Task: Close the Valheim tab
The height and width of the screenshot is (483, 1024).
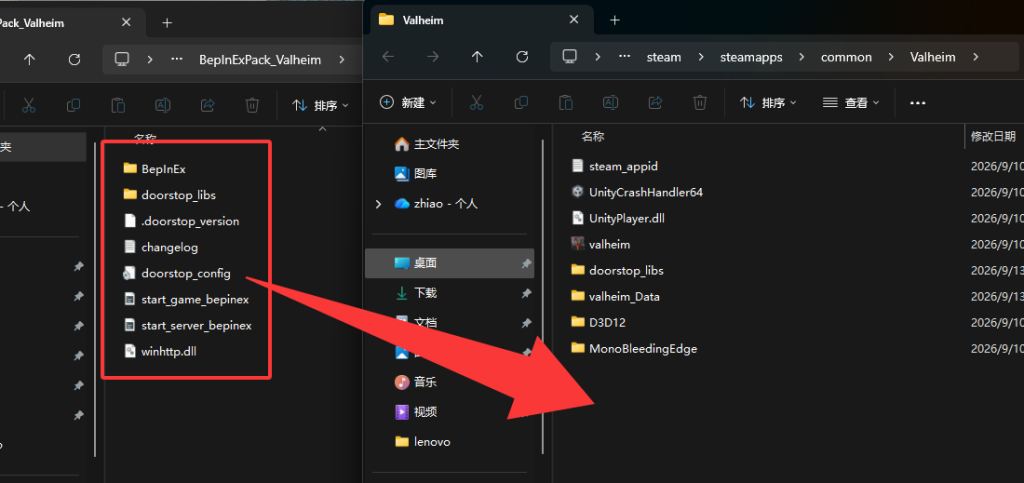Action: [x=573, y=20]
